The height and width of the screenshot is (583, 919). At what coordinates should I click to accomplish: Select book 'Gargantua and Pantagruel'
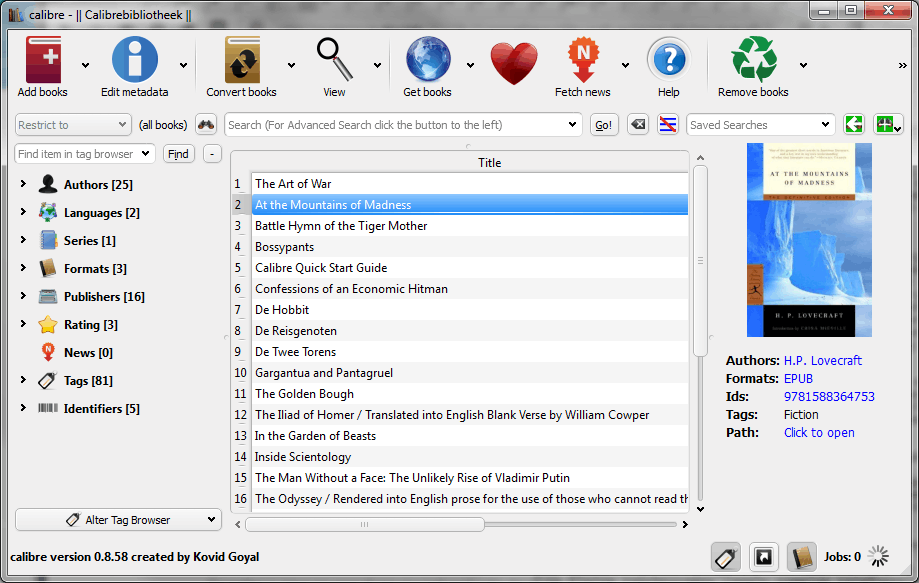[x=469, y=373]
